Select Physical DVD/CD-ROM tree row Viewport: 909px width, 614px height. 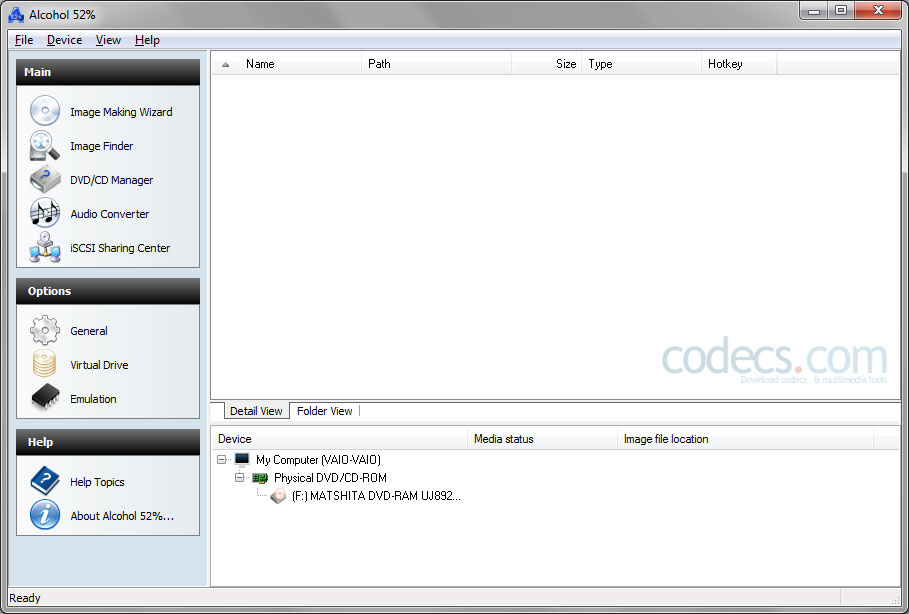coord(330,478)
